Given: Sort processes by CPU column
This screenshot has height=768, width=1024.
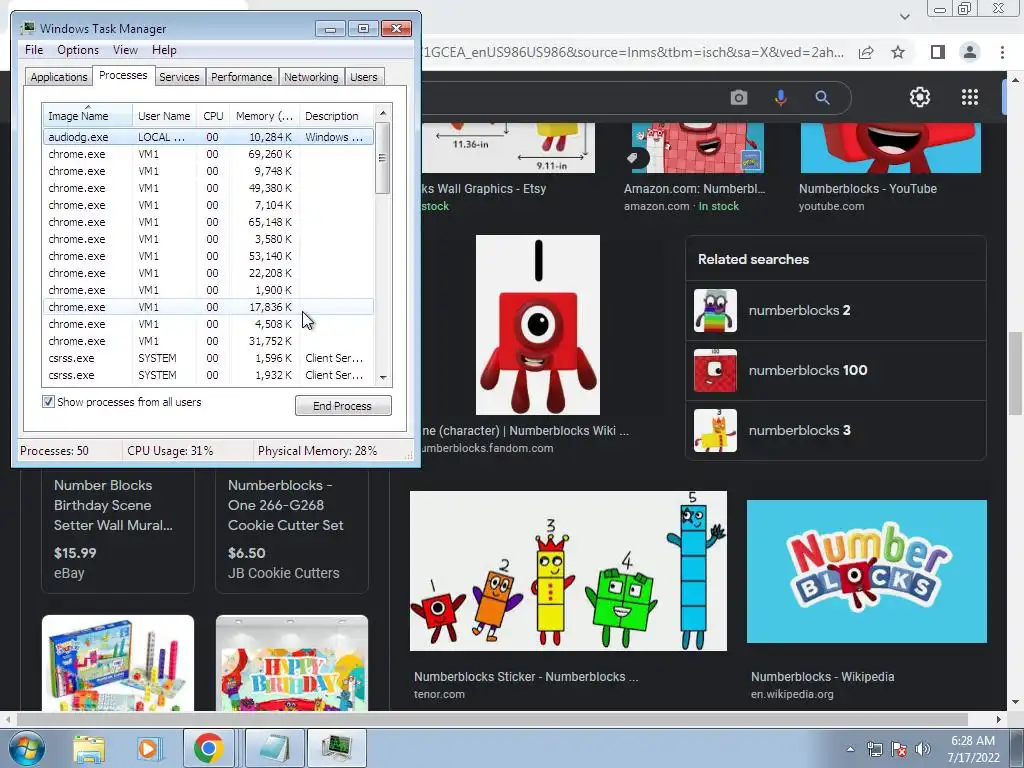Looking at the screenshot, I should (x=213, y=116).
